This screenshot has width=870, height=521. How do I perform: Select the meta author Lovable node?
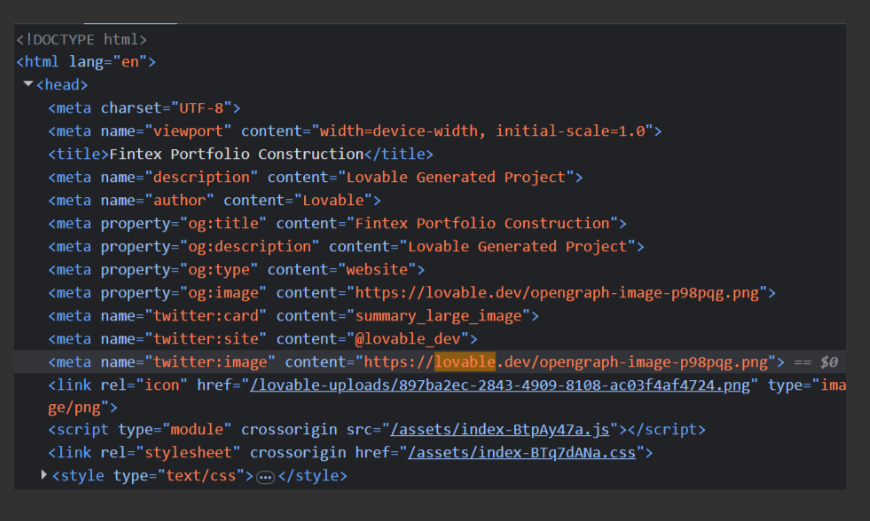(x=214, y=200)
